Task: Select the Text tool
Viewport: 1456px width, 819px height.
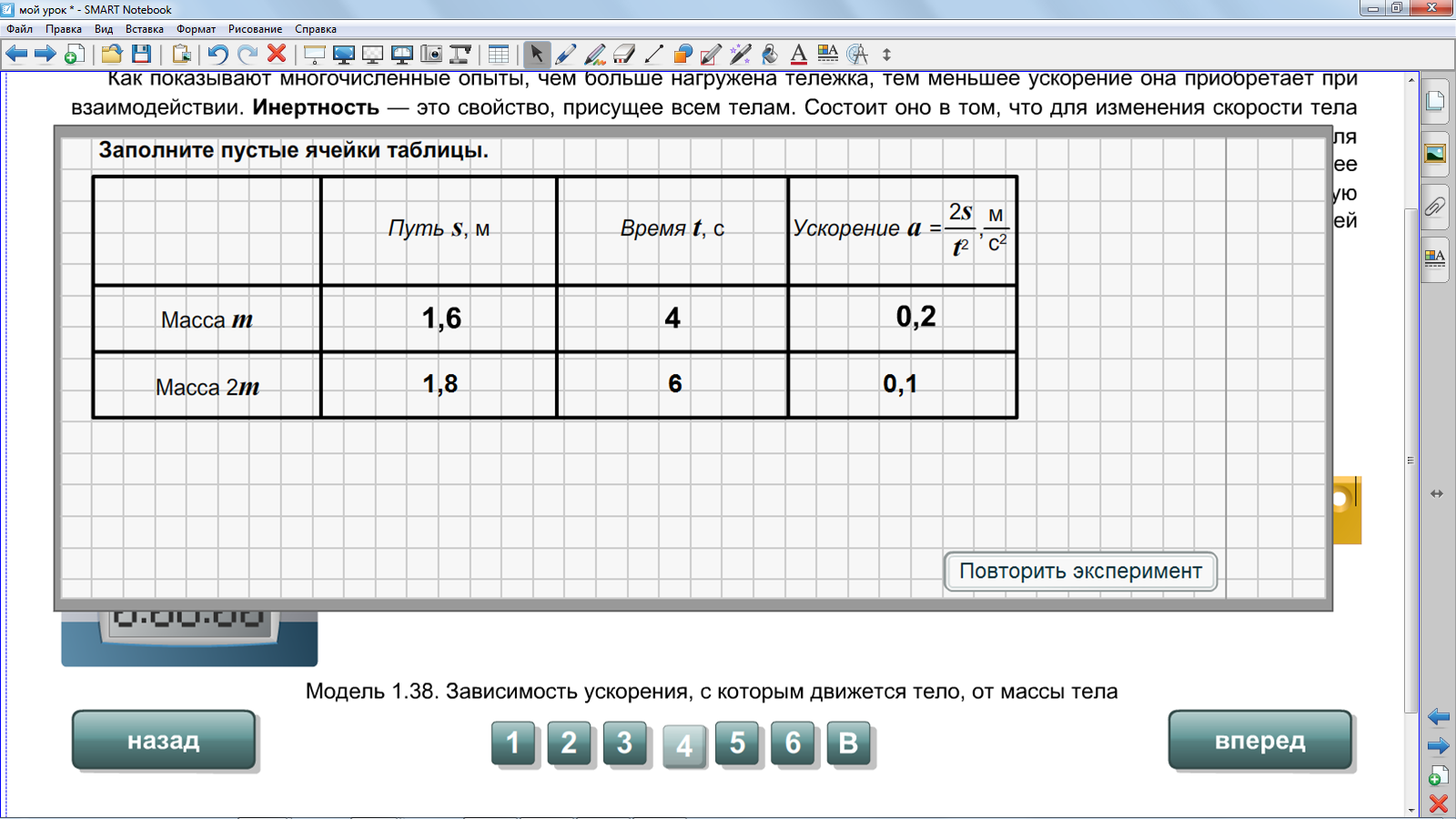Action: [x=799, y=55]
